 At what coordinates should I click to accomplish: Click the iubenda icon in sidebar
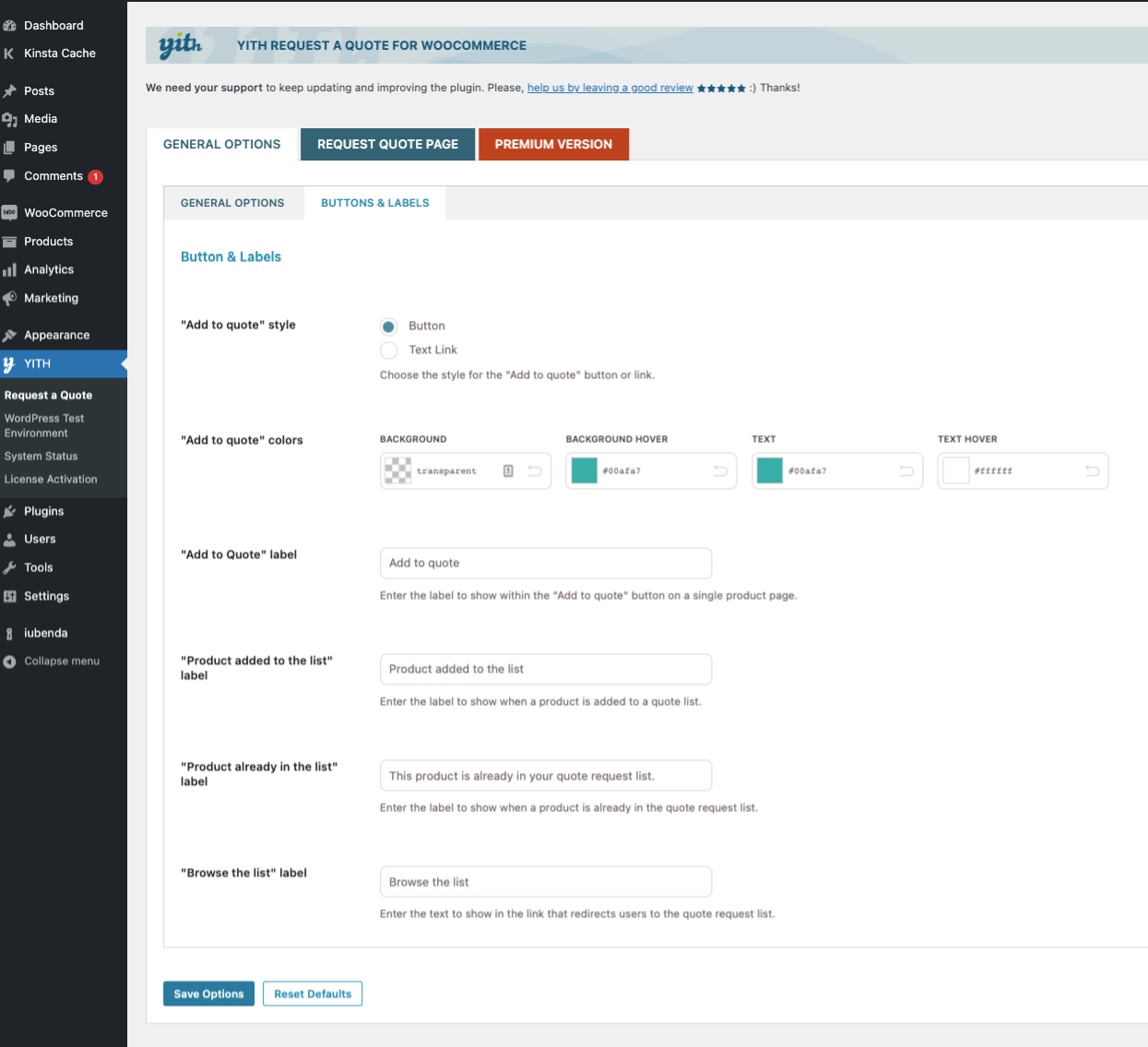9,634
